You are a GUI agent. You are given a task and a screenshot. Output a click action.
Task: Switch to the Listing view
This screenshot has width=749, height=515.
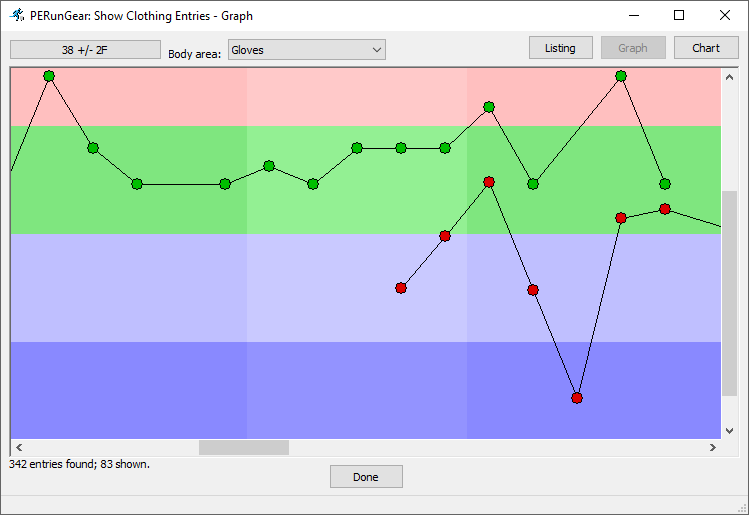tap(560, 48)
